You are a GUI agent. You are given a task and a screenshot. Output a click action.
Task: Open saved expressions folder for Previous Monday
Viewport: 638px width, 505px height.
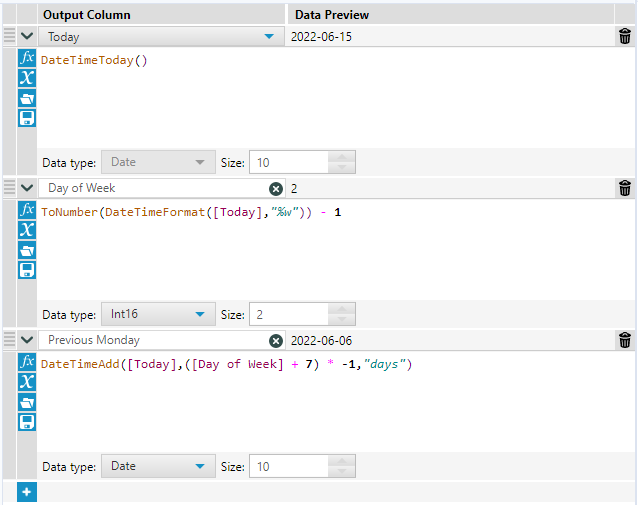[27, 402]
